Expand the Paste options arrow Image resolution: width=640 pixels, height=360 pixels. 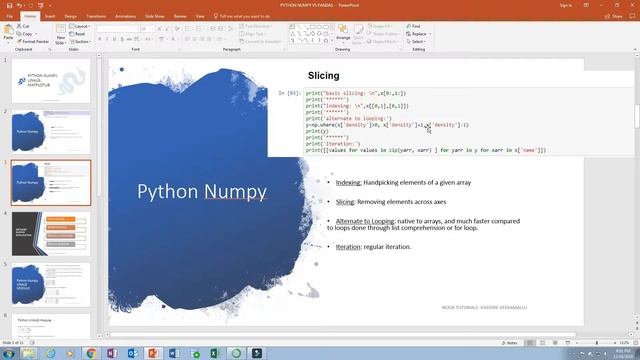(x=8, y=43)
